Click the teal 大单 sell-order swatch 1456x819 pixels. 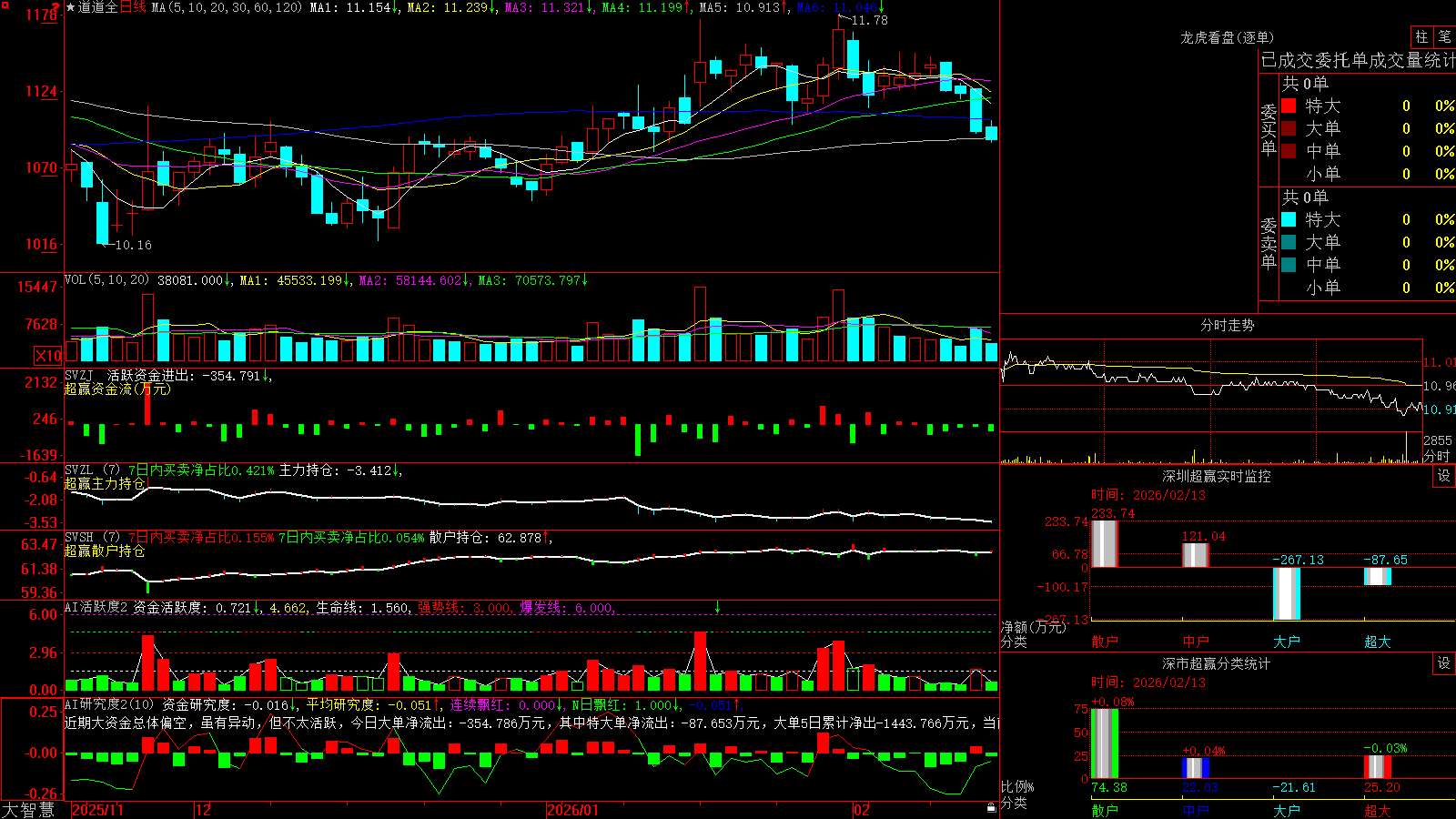coord(1289,242)
